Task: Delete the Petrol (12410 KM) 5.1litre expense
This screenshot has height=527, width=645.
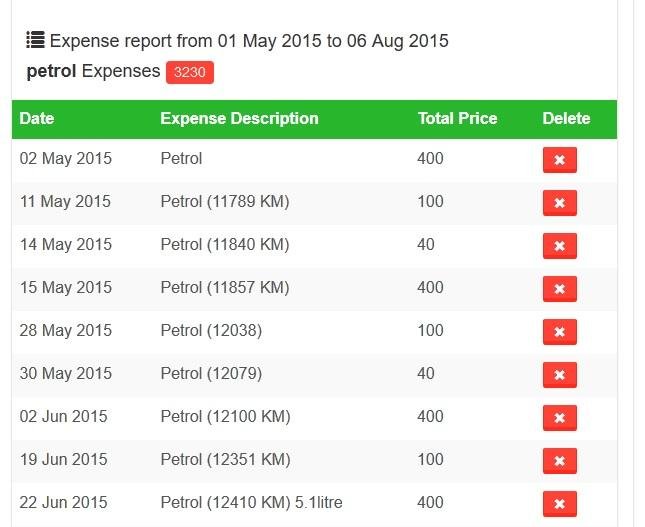Action: (559, 504)
